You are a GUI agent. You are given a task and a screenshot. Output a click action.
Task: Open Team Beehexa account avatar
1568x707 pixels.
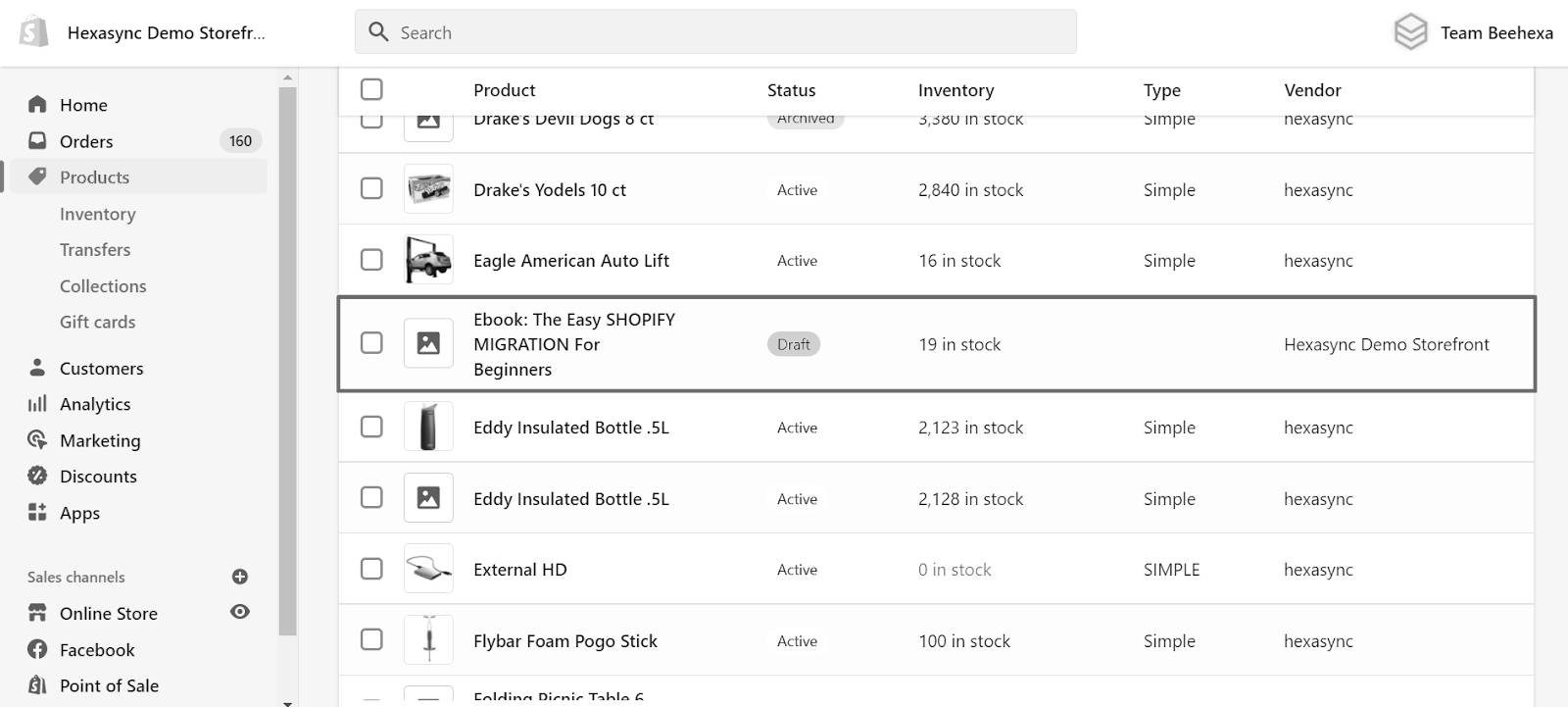pos(1411,32)
